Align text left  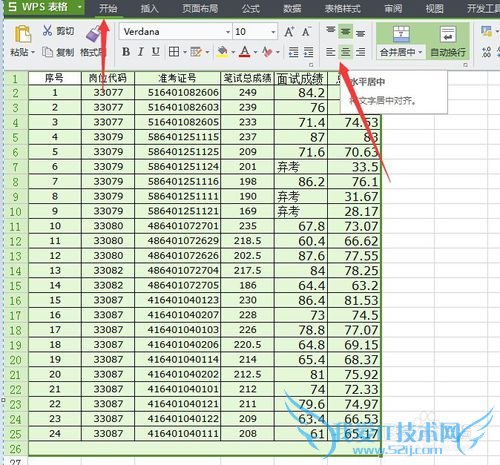tap(330, 52)
